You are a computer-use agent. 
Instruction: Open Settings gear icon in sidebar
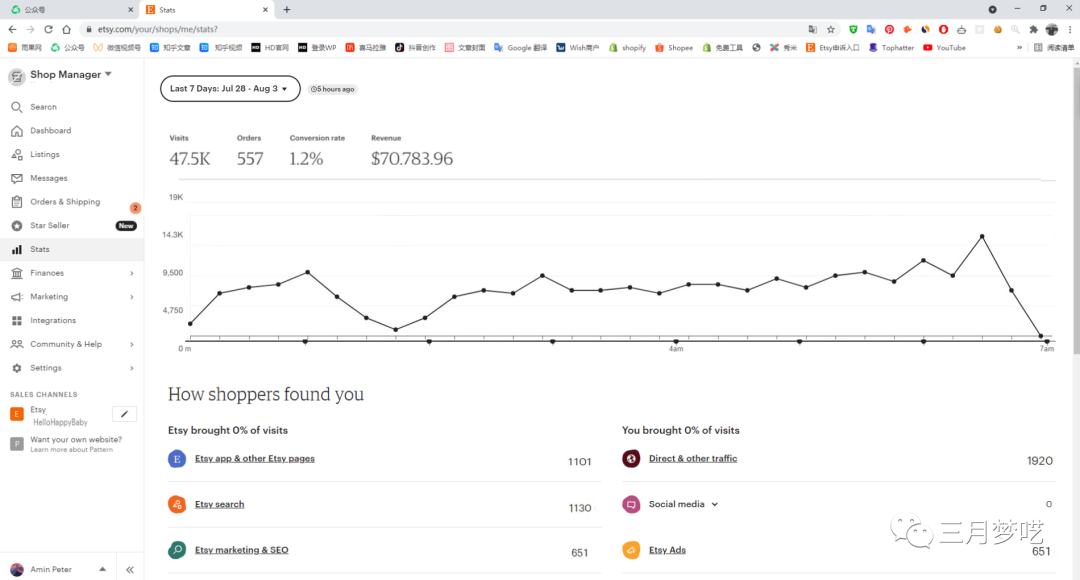(x=17, y=368)
